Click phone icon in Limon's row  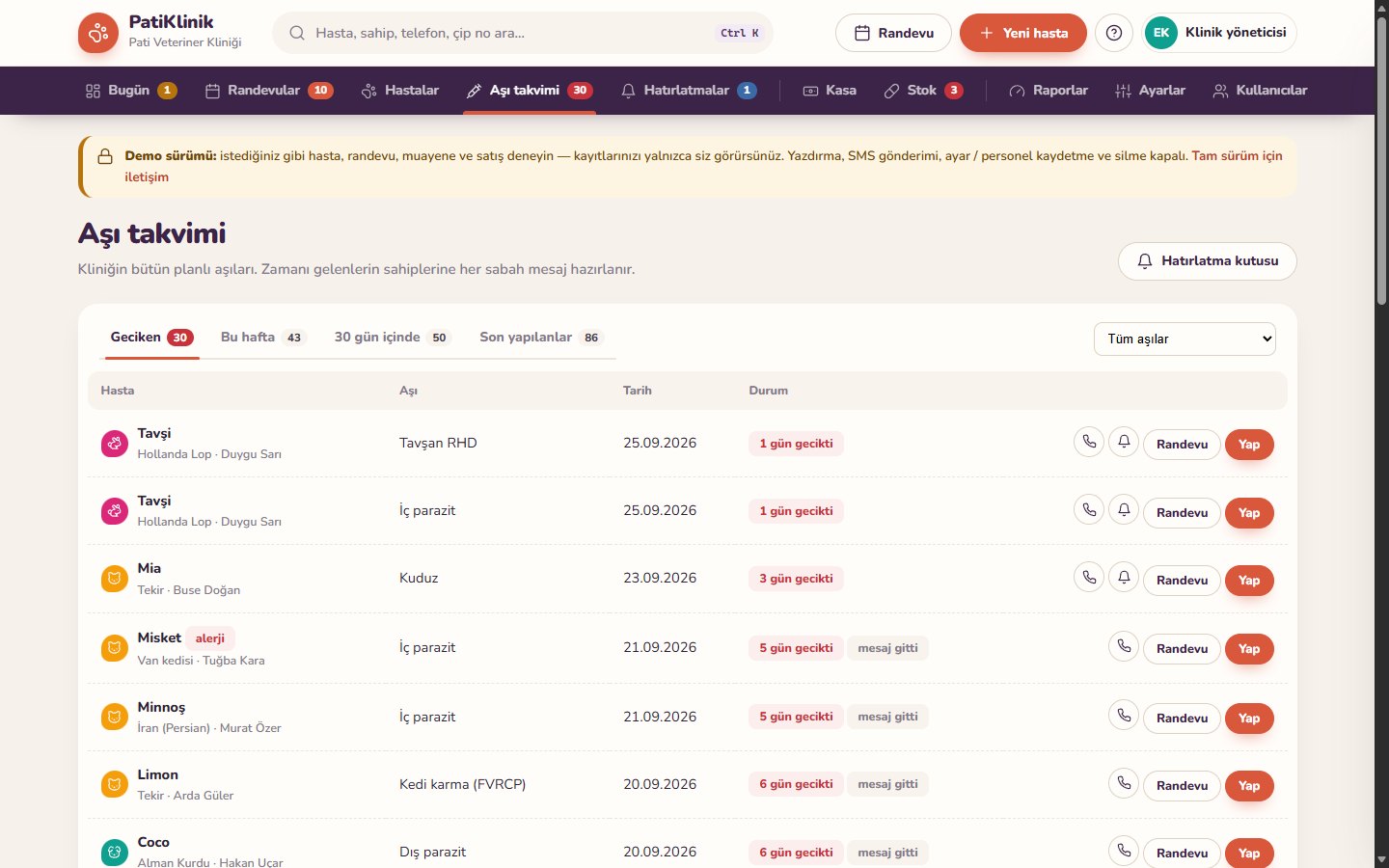tap(1124, 783)
